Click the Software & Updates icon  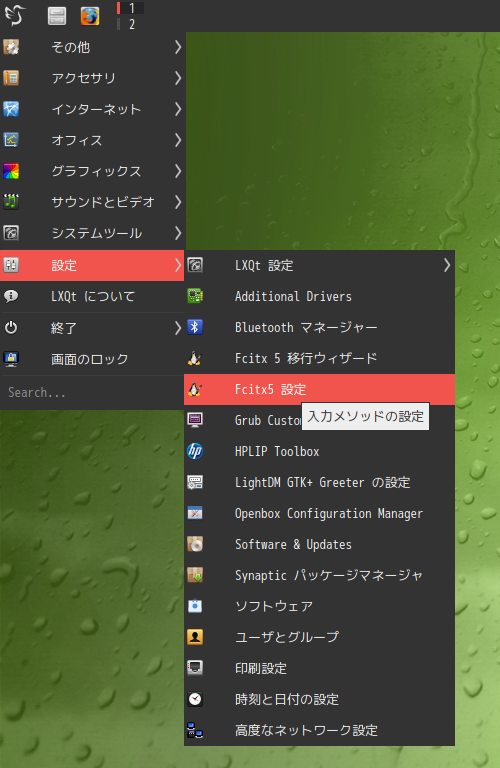(195, 544)
